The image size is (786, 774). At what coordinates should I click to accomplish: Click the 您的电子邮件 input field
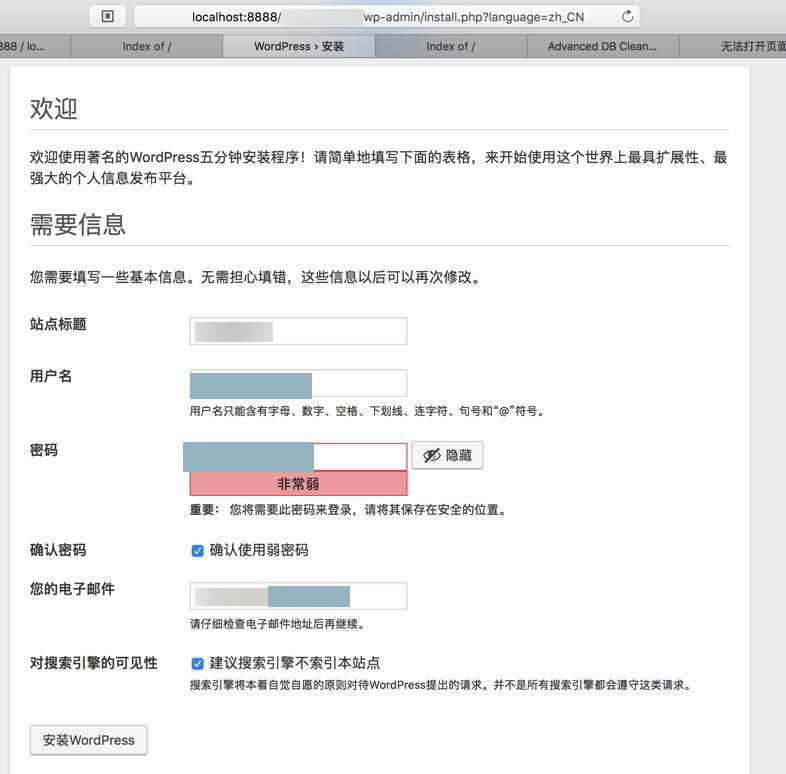click(298, 596)
